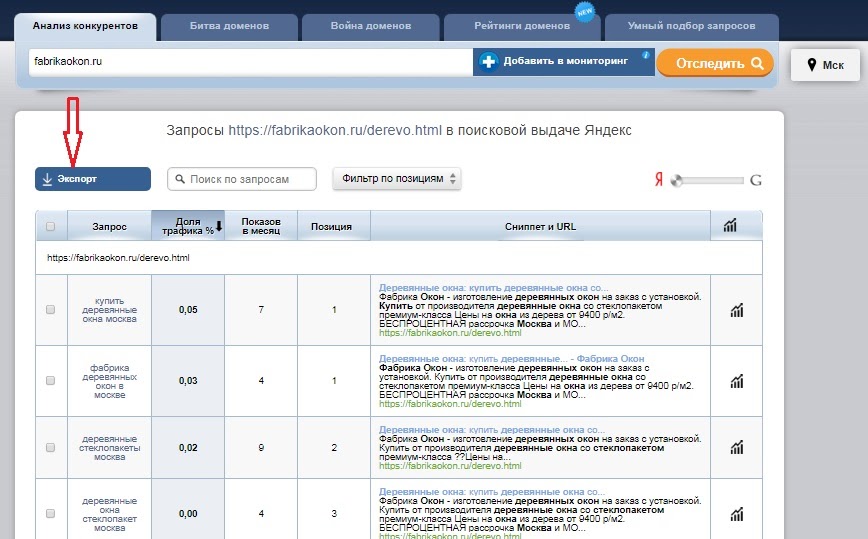Viewport: 868px width, 539px height.
Task: Click the monthly impressions value 9
Action: 261,448
